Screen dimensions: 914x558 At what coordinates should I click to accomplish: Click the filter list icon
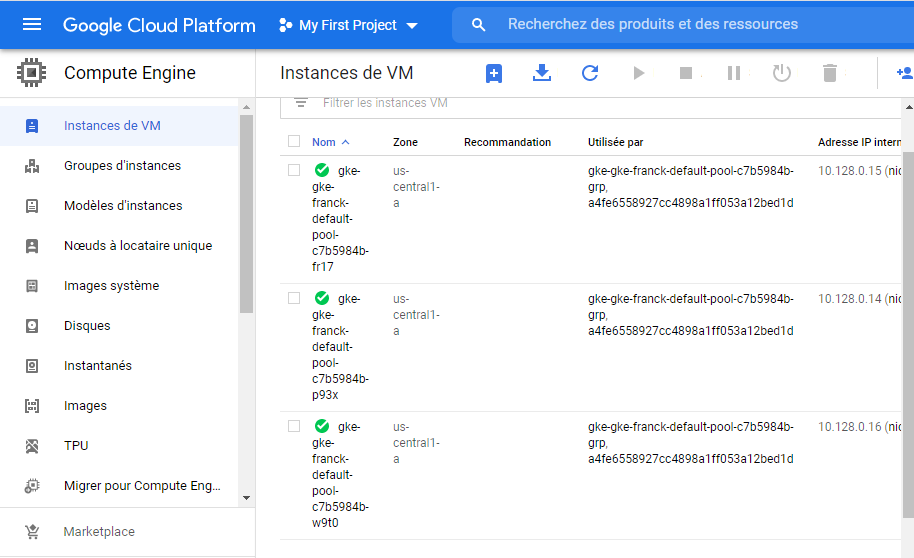[x=301, y=103]
